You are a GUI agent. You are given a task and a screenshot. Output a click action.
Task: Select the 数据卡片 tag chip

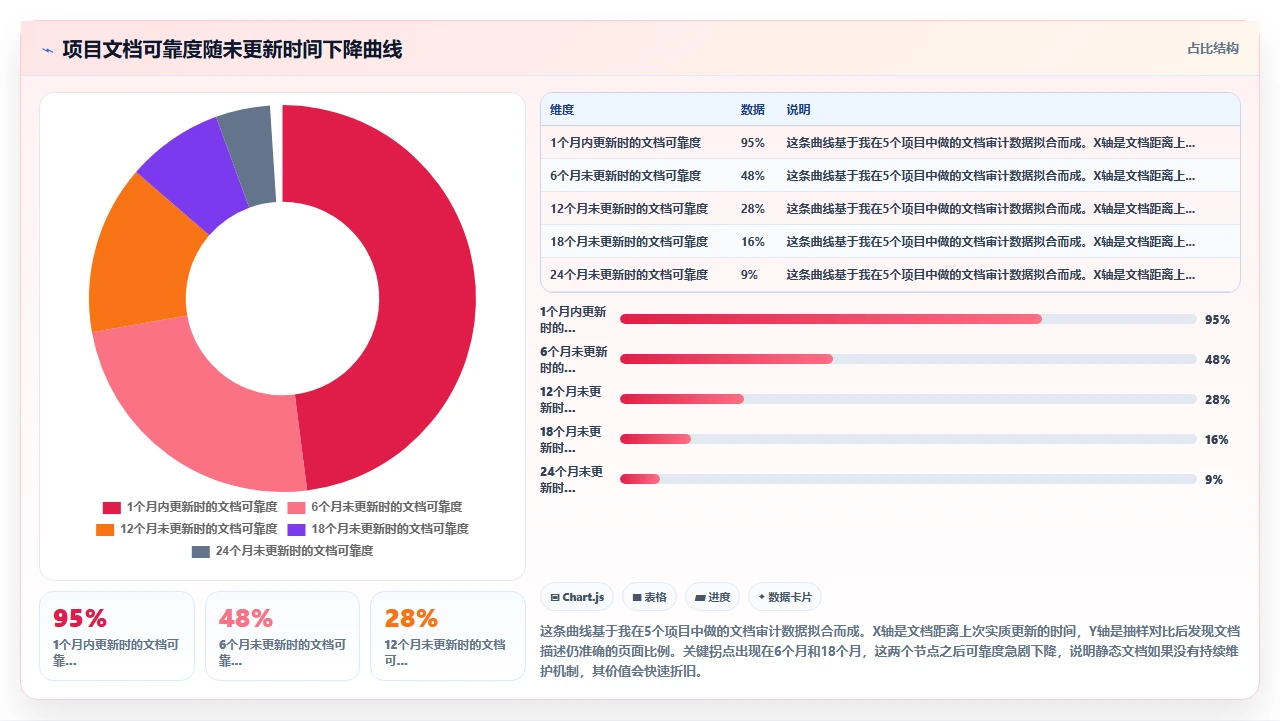coord(785,597)
